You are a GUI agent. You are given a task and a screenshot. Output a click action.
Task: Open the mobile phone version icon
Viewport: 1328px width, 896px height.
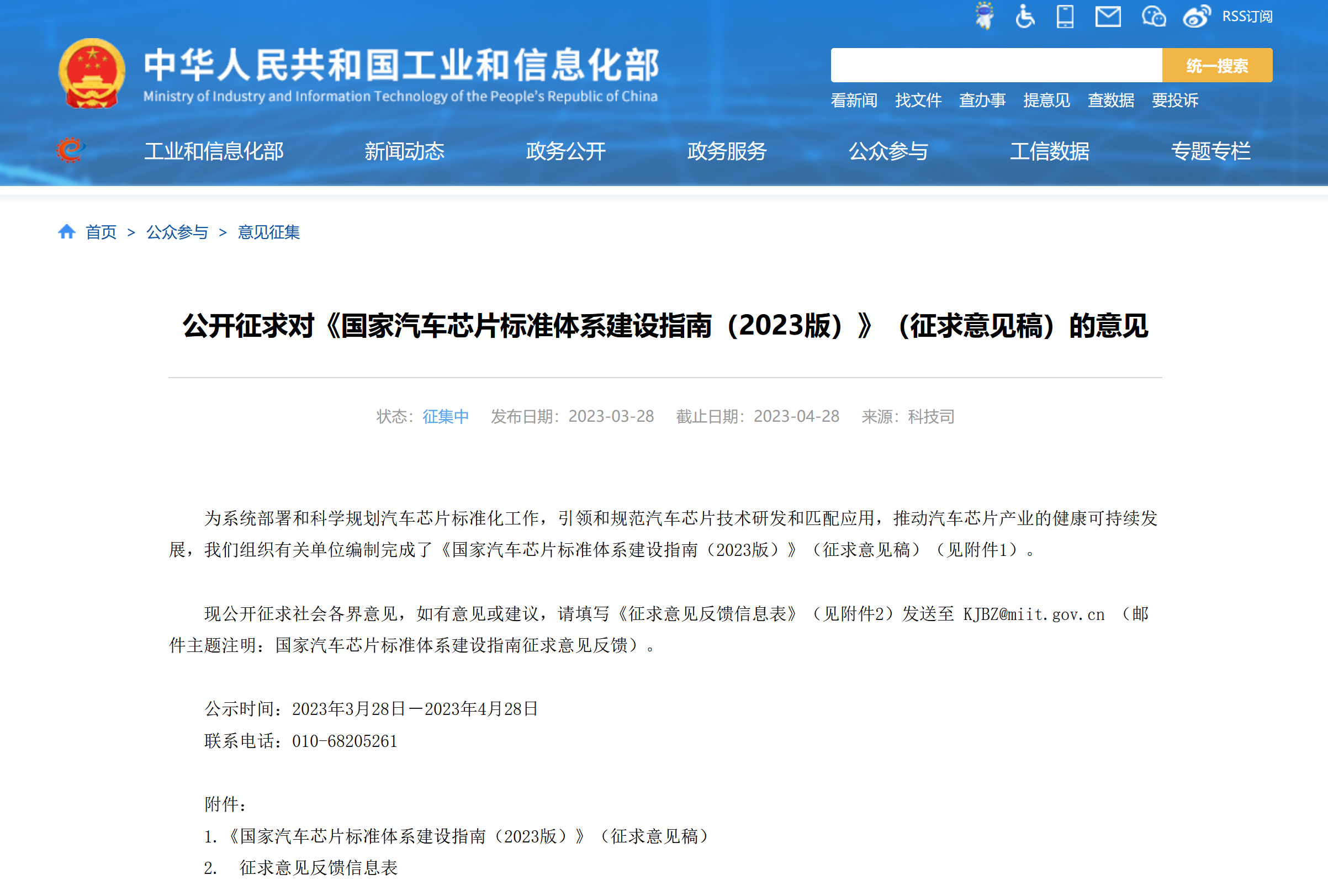[x=1065, y=16]
